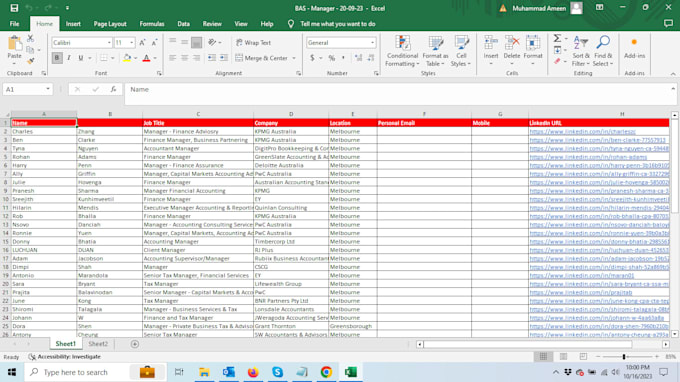This screenshot has height=382, width=680.
Task: Click the Borders icon
Action: tap(104, 58)
